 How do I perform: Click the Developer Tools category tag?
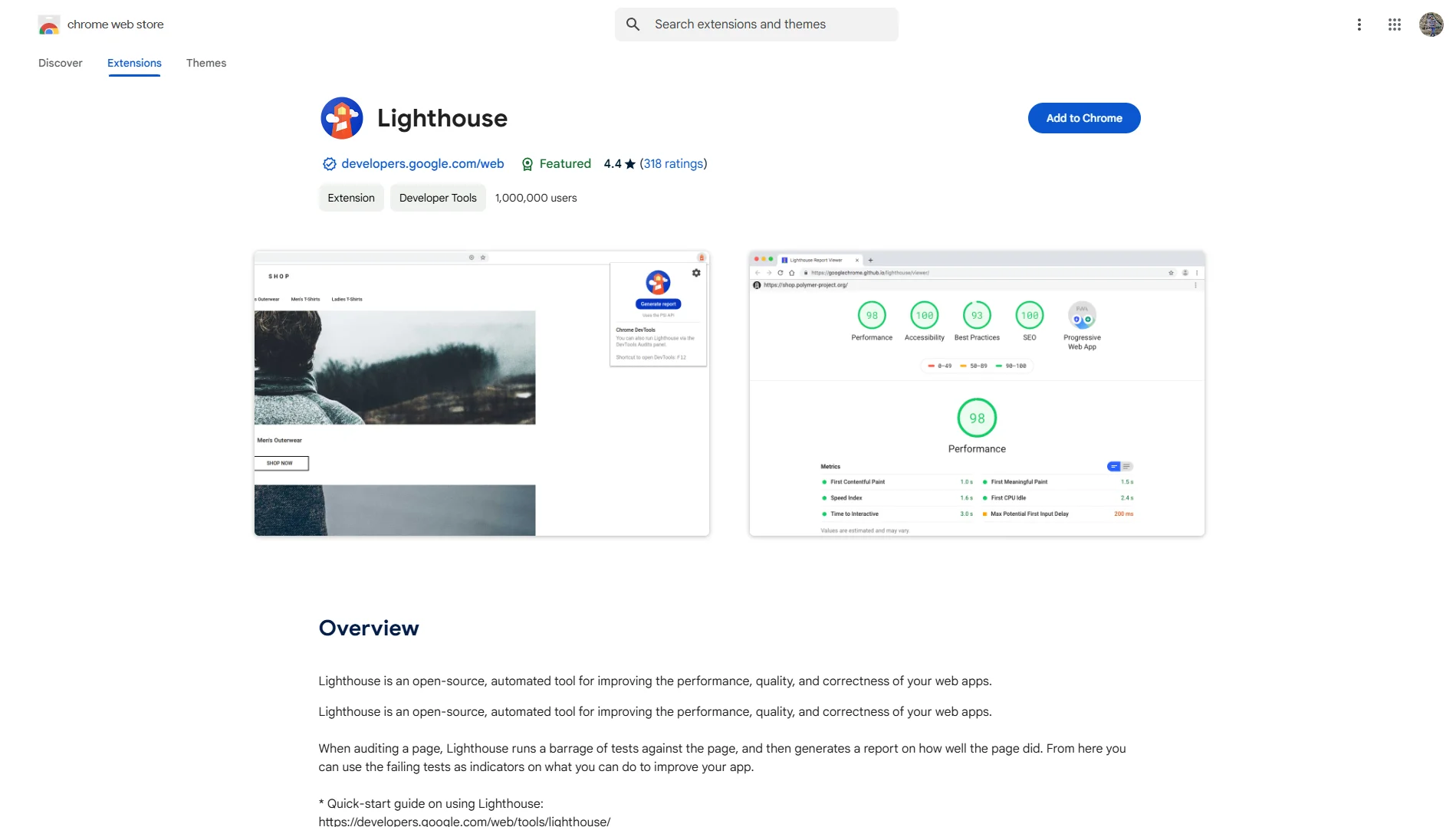pyautogui.click(x=437, y=197)
